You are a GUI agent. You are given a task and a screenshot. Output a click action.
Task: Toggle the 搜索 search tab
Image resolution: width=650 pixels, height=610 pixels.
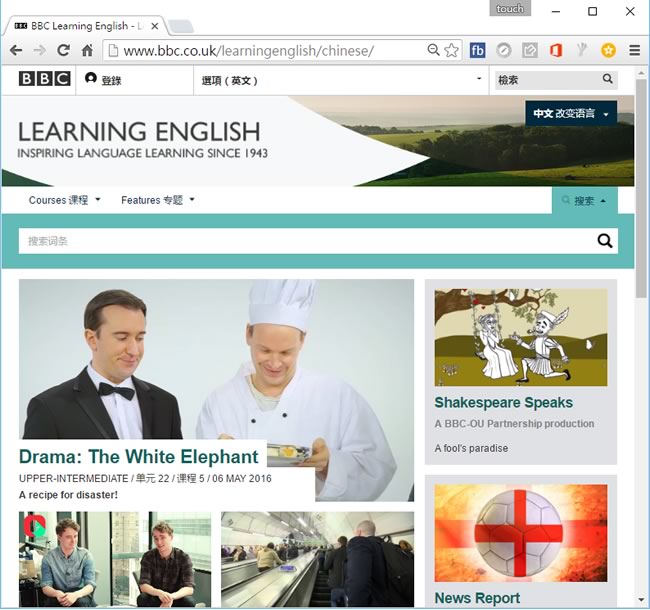(584, 201)
